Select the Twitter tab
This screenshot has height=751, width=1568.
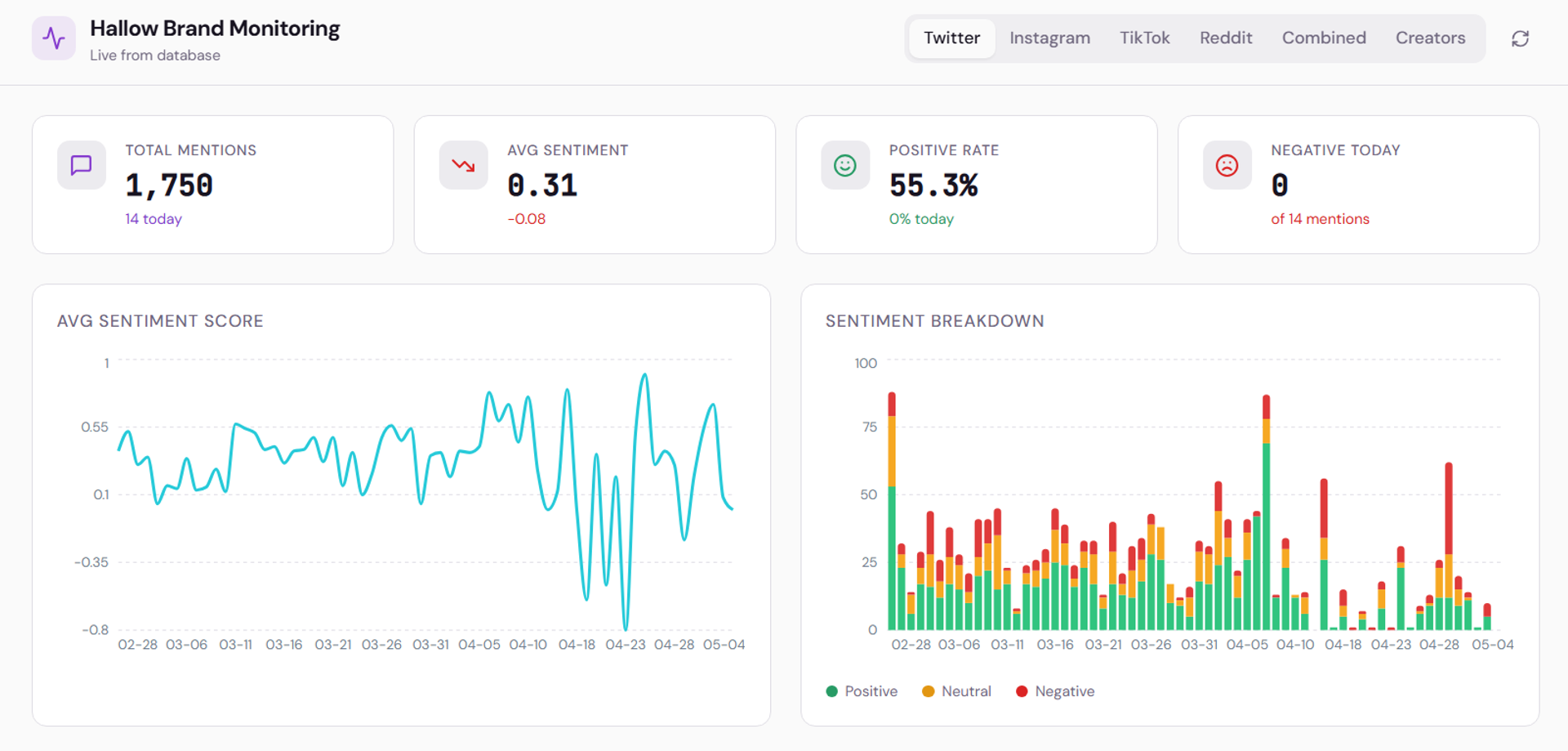952,38
